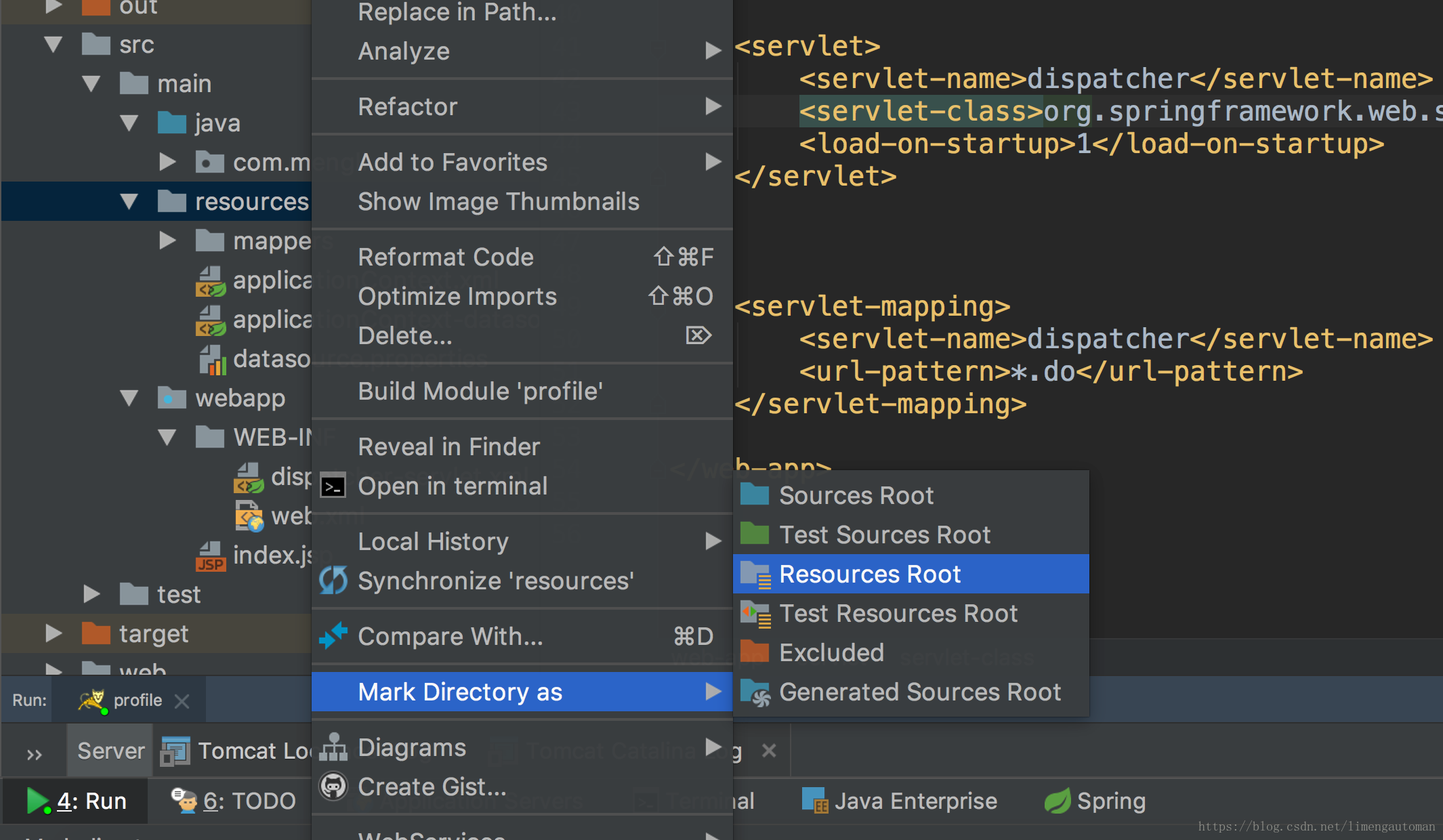Viewport: 1443px width, 840px height.
Task: Select Resources Root in submenu
Action: pos(870,574)
